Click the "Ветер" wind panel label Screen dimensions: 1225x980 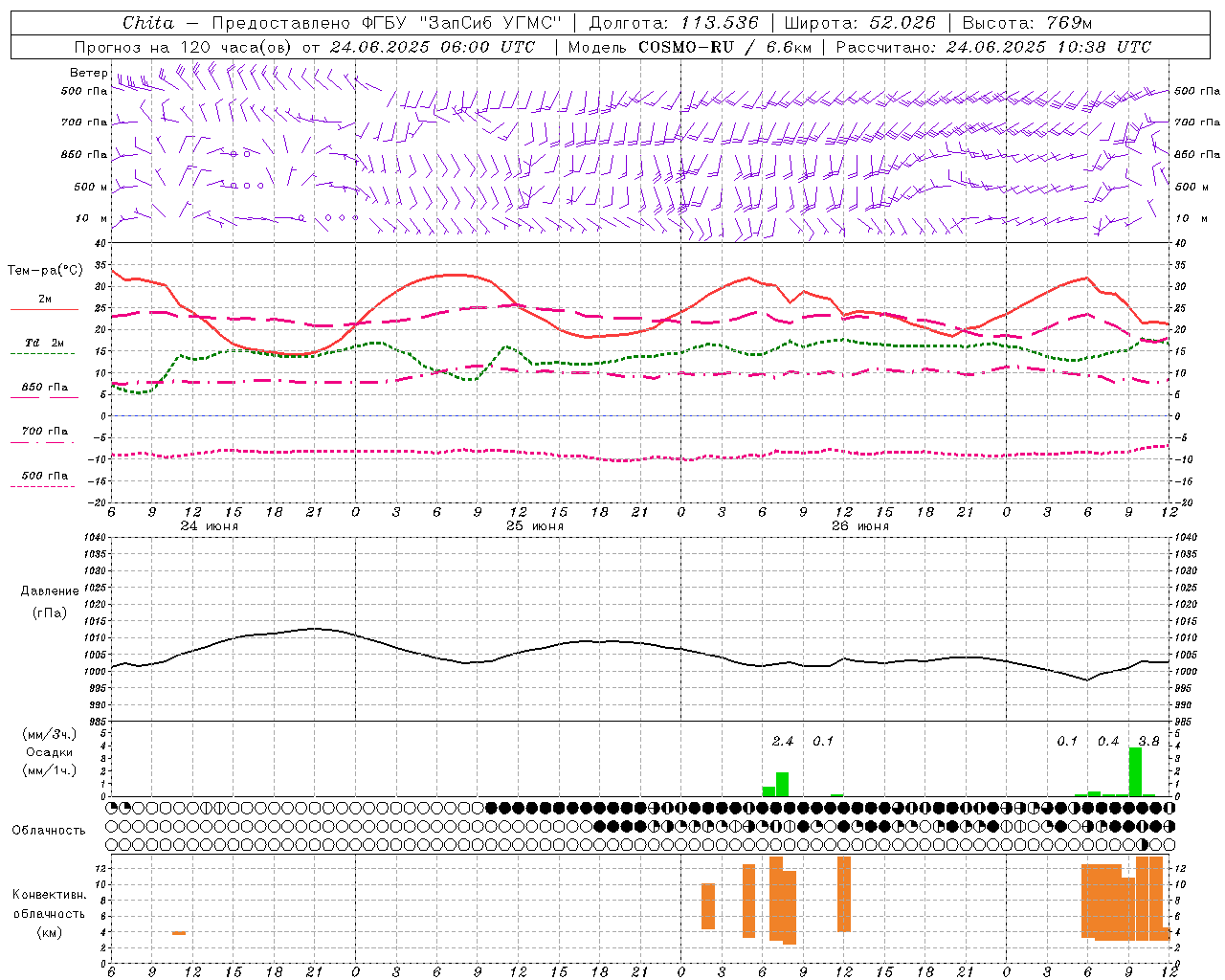tap(89, 73)
